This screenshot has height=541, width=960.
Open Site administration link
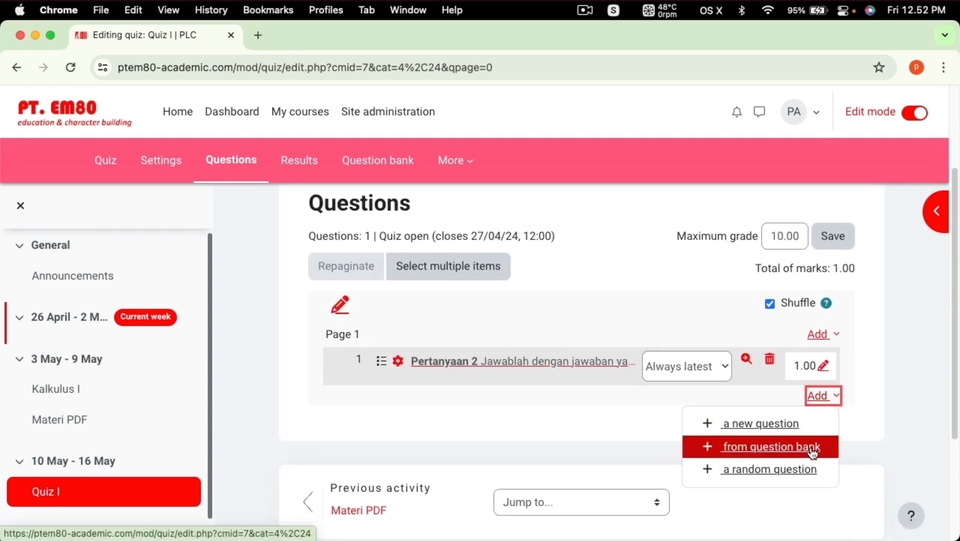tap(388, 111)
